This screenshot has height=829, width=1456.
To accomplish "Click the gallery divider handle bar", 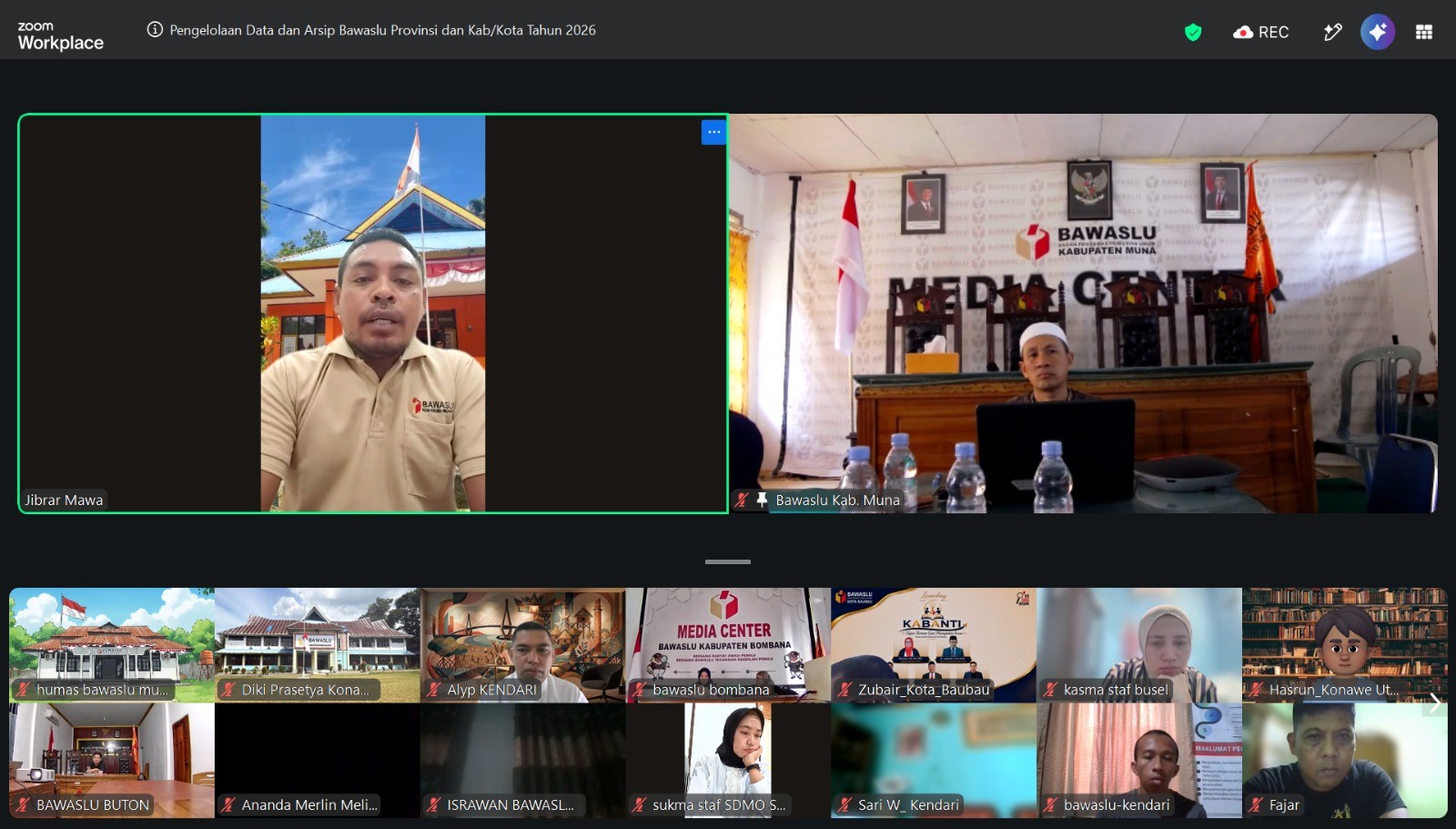I will click(x=728, y=561).
